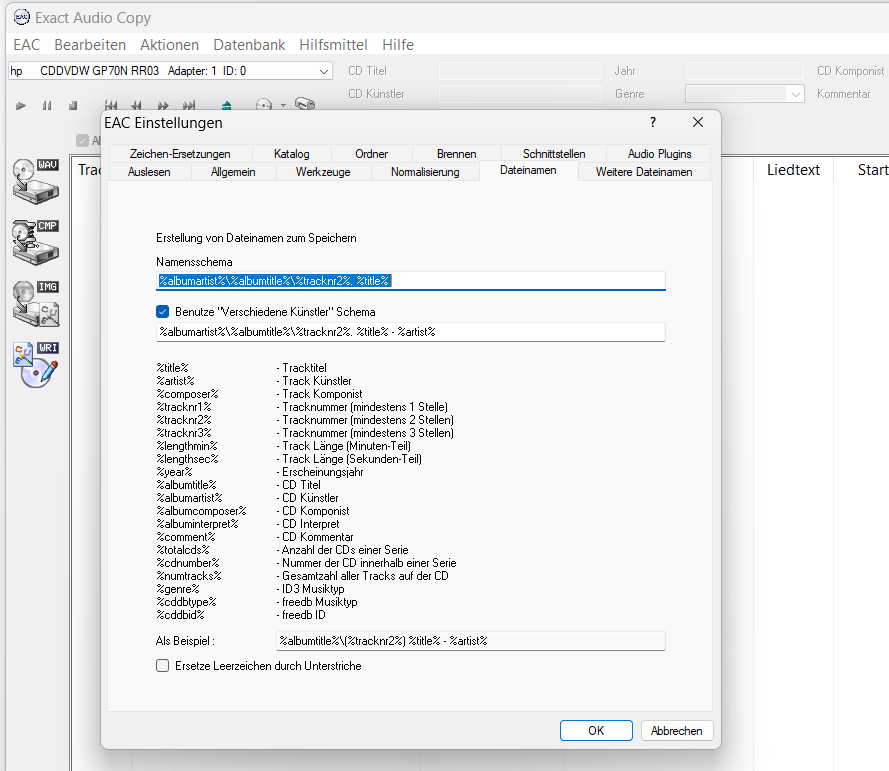This screenshot has height=771, width=889.
Task: Switch to the Ordner tab
Action: [x=371, y=154]
